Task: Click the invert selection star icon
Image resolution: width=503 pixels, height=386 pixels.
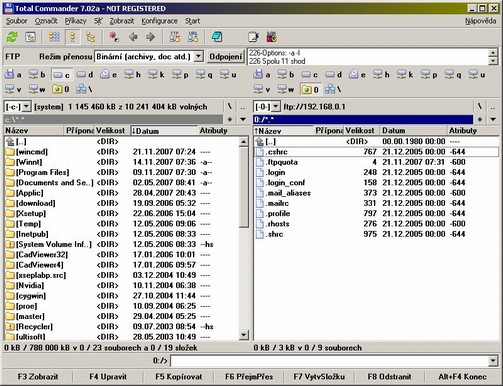Action: pos(114,37)
